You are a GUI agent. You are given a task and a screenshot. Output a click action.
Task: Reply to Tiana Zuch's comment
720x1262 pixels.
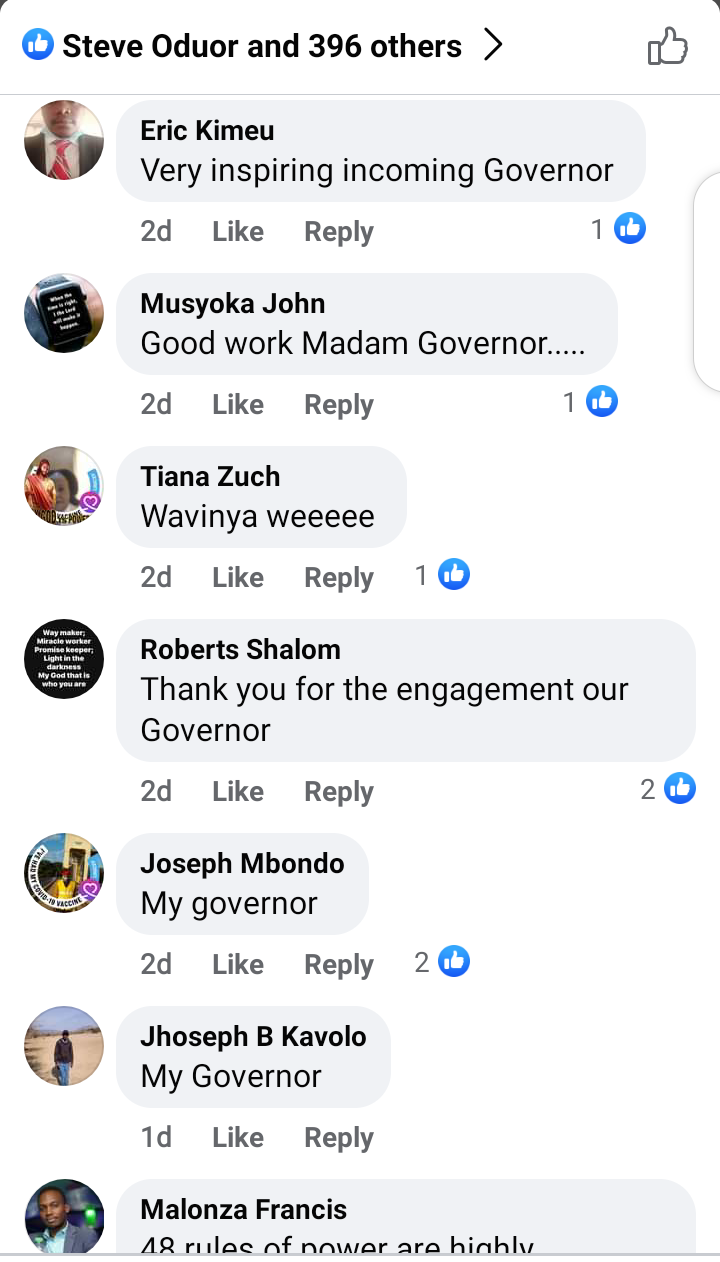point(339,578)
